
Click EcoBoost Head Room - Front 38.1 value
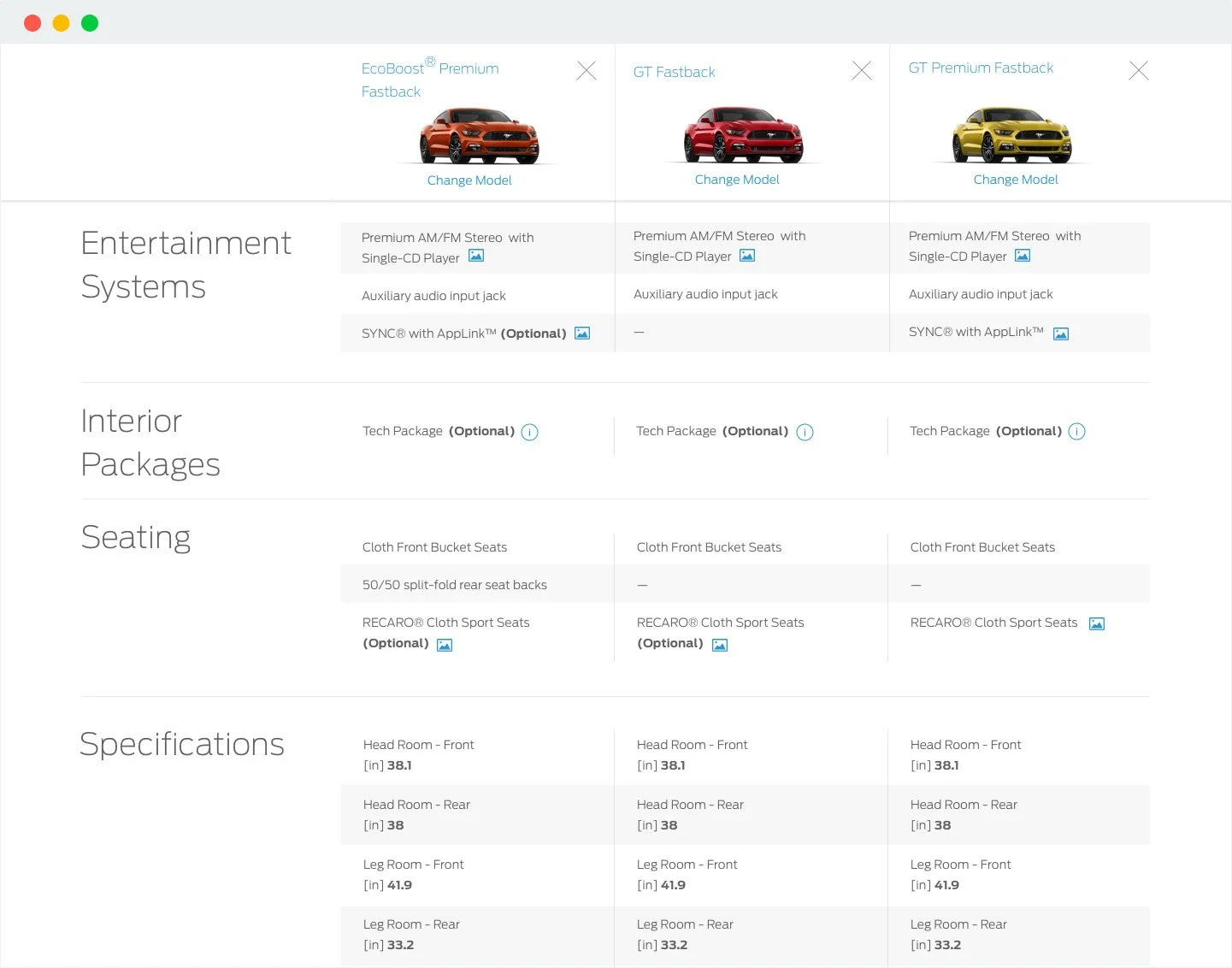(399, 765)
